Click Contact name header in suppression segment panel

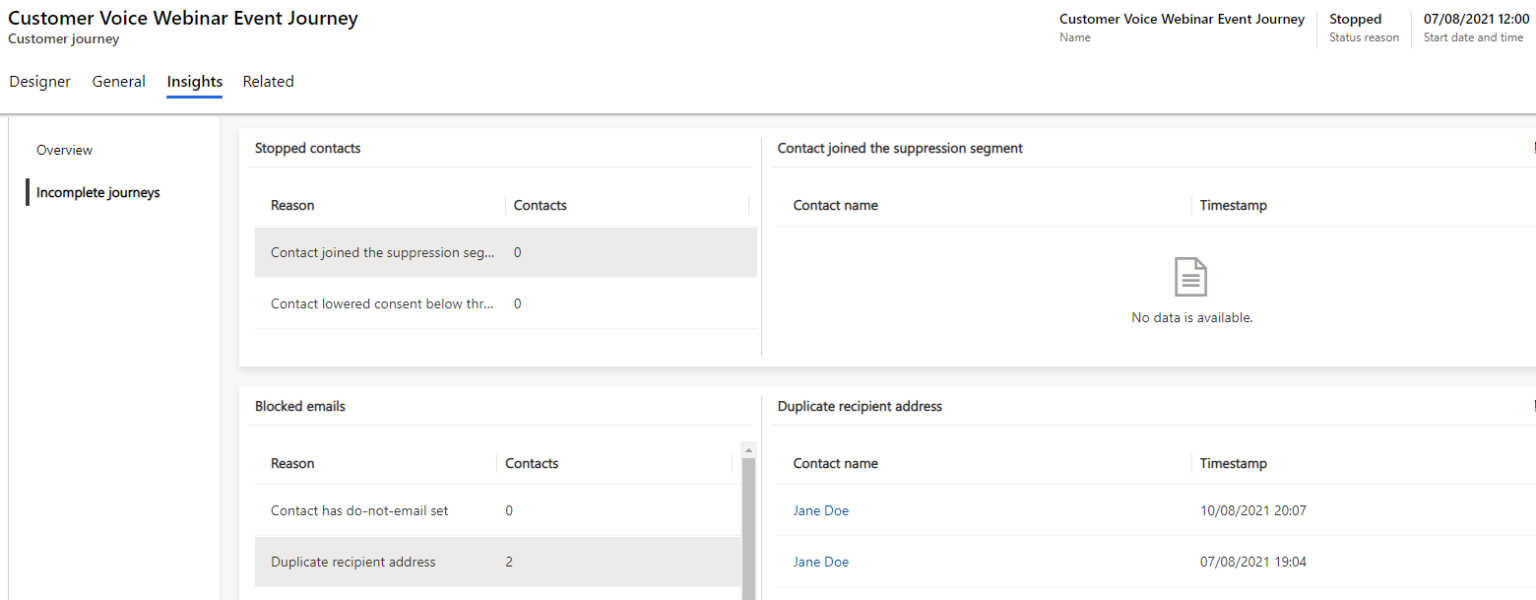pyautogui.click(x=835, y=205)
